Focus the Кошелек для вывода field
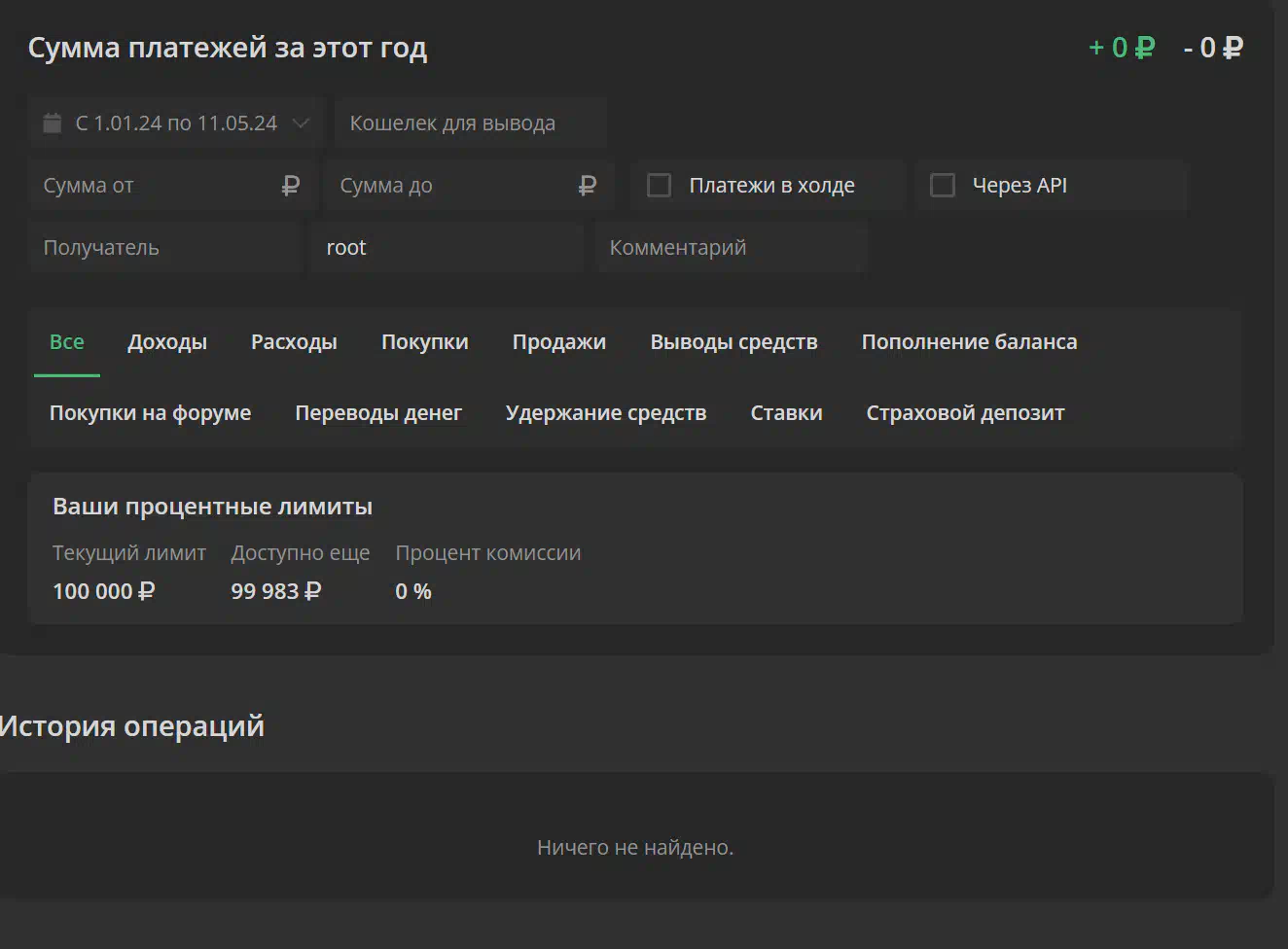 471,123
